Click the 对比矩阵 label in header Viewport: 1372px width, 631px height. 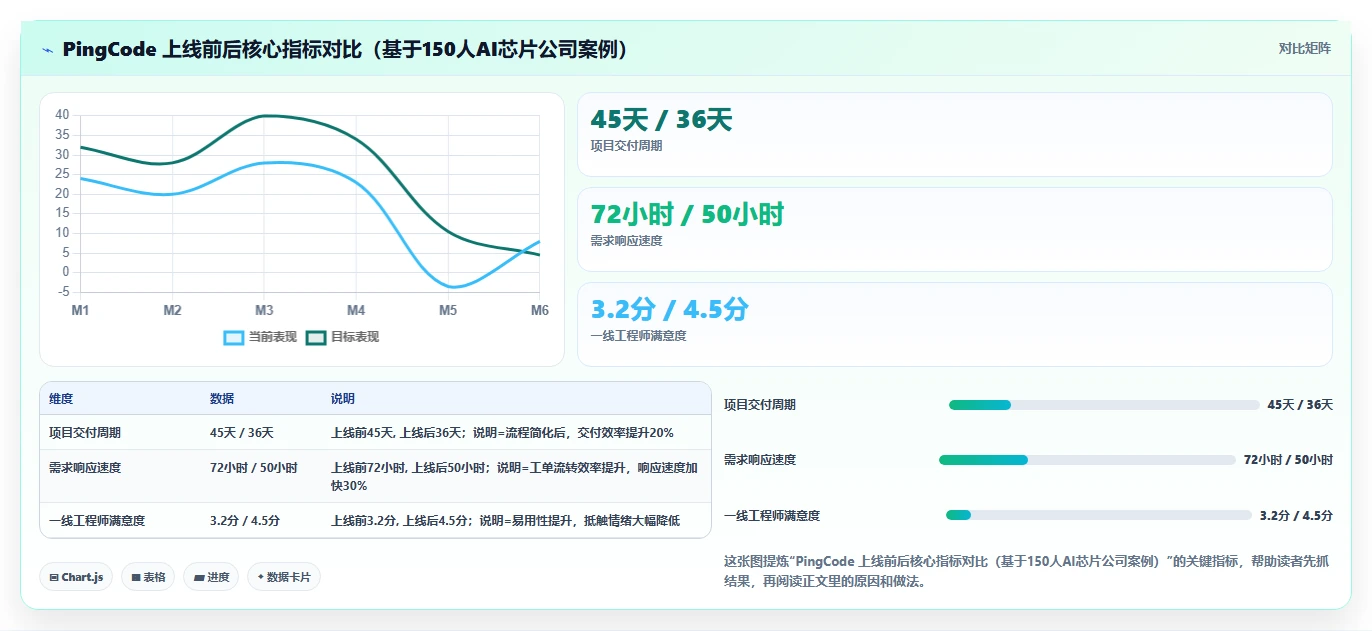coord(1304,49)
